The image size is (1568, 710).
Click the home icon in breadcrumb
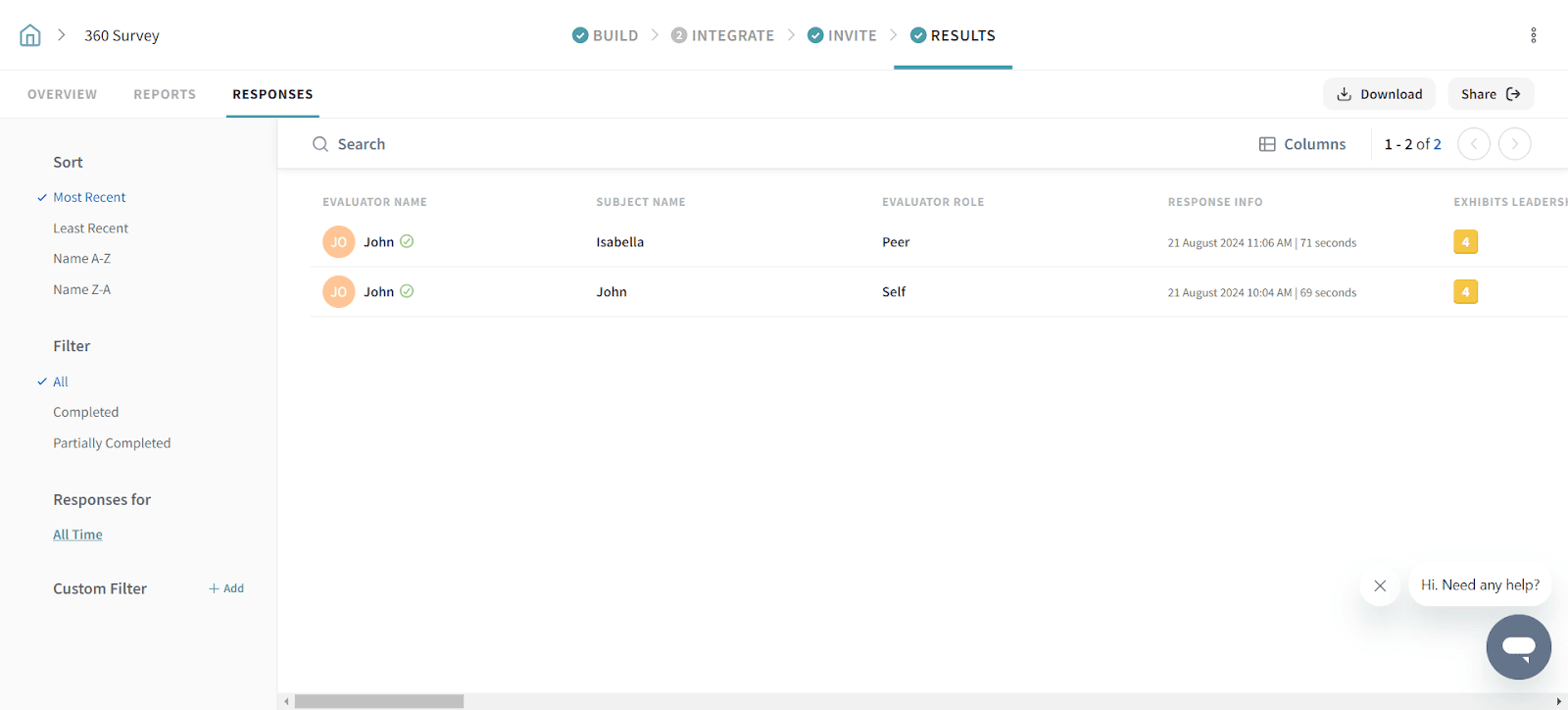(30, 35)
